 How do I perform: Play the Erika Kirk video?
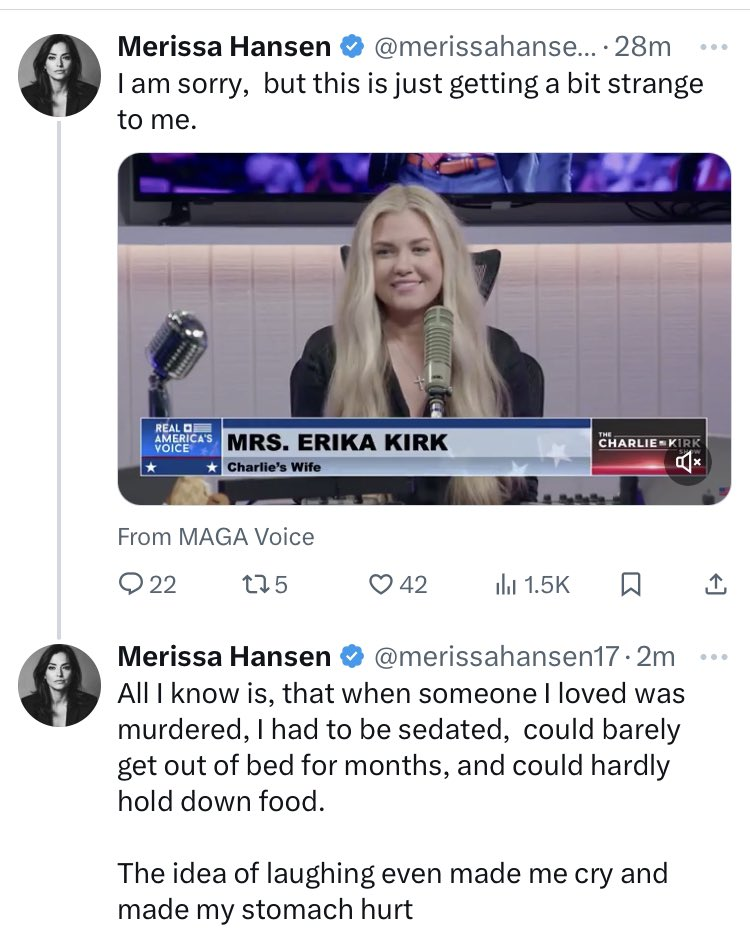(x=424, y=329)
